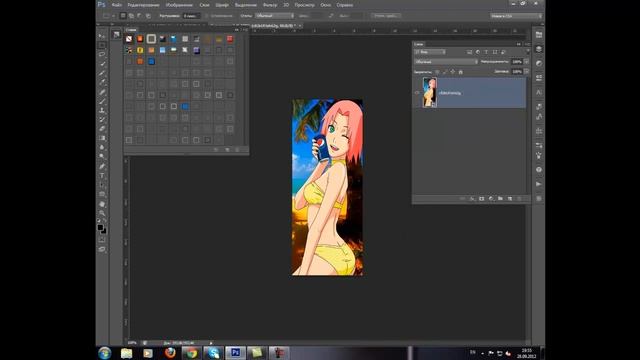The height and width of the screenshot is (360, 640).
Task: Change the screen mode from the toolbox
Action: pyautogui.click(x=102, y=249)
